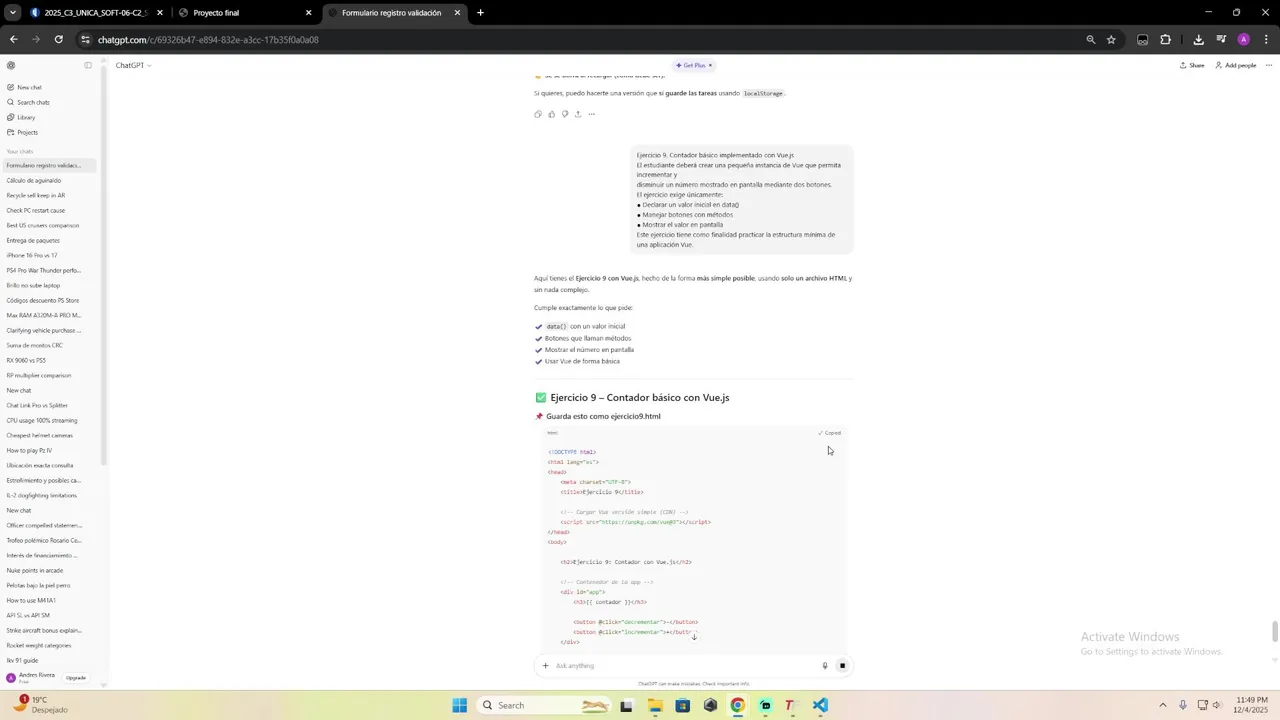Open browser Downloads
1280x720 pixels.
[x=1198, y=40]
